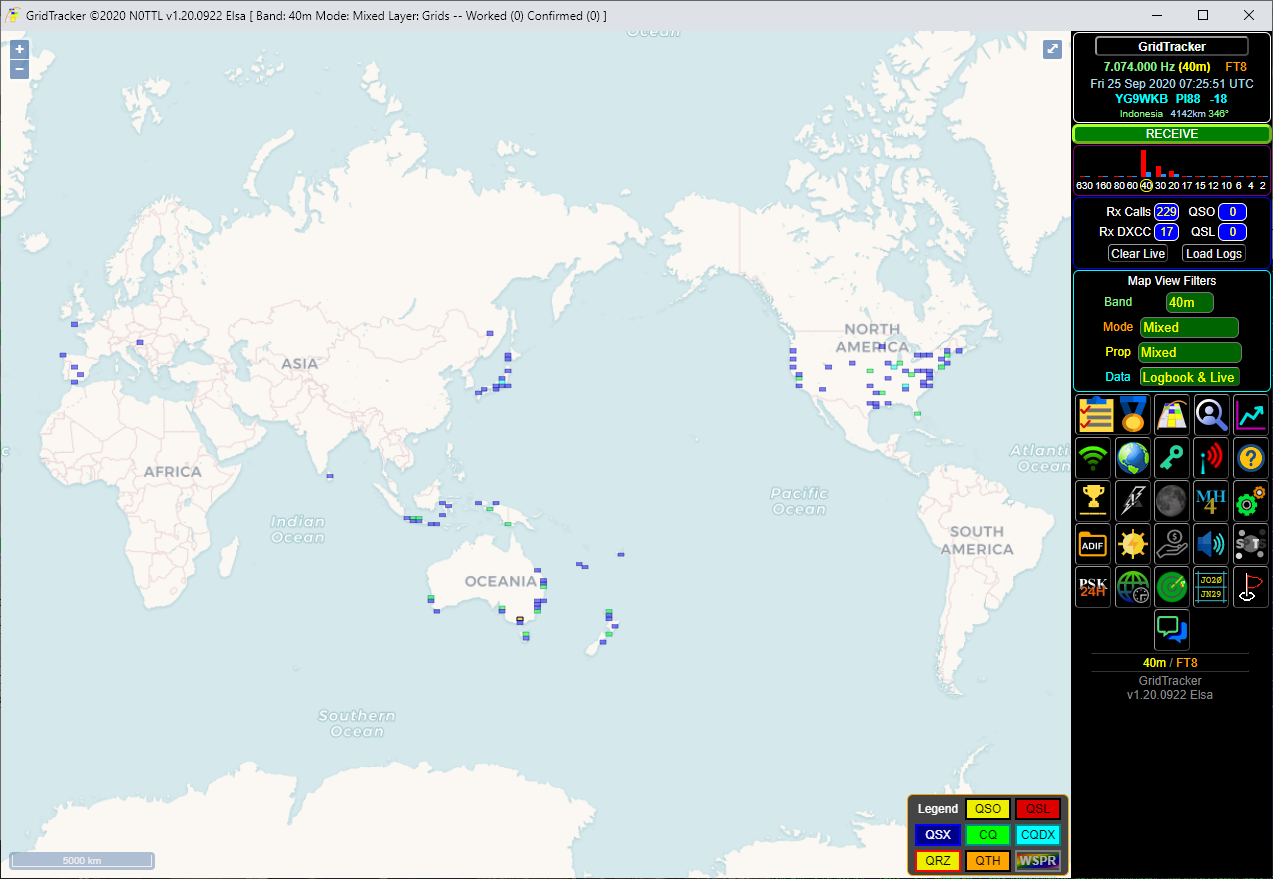Select the green CQ legend color swatch

[x=987, y=834]
